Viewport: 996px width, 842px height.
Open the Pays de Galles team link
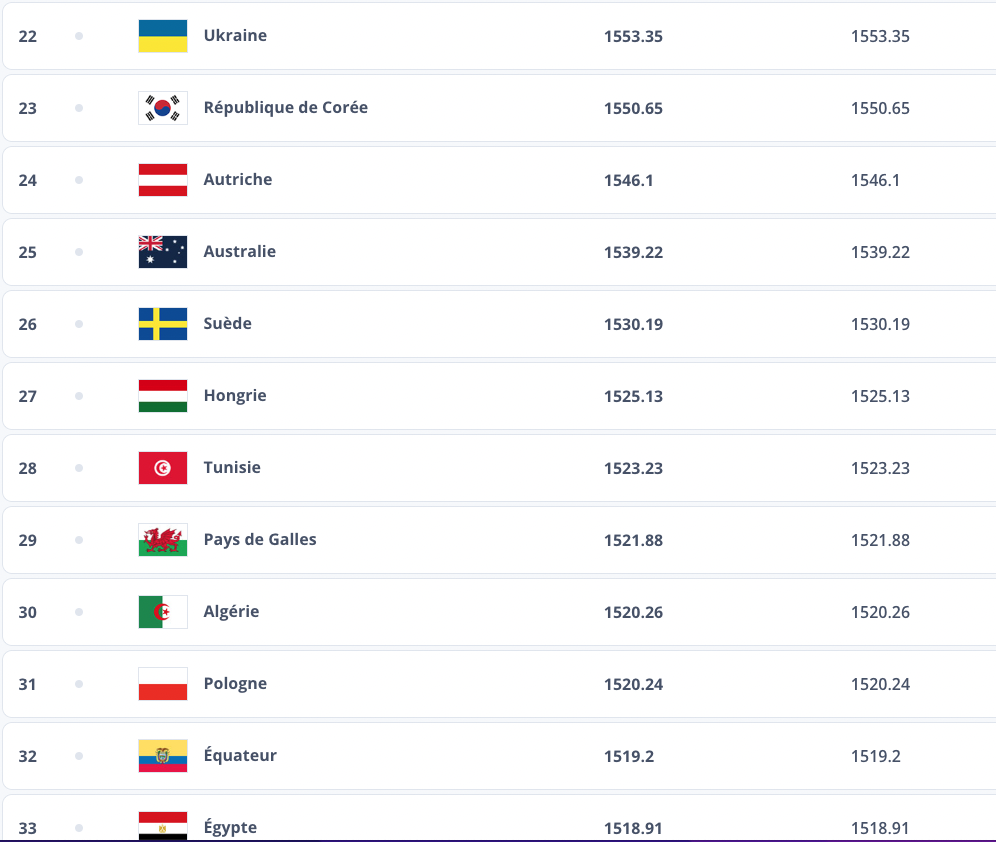click(x=260, y=540)
